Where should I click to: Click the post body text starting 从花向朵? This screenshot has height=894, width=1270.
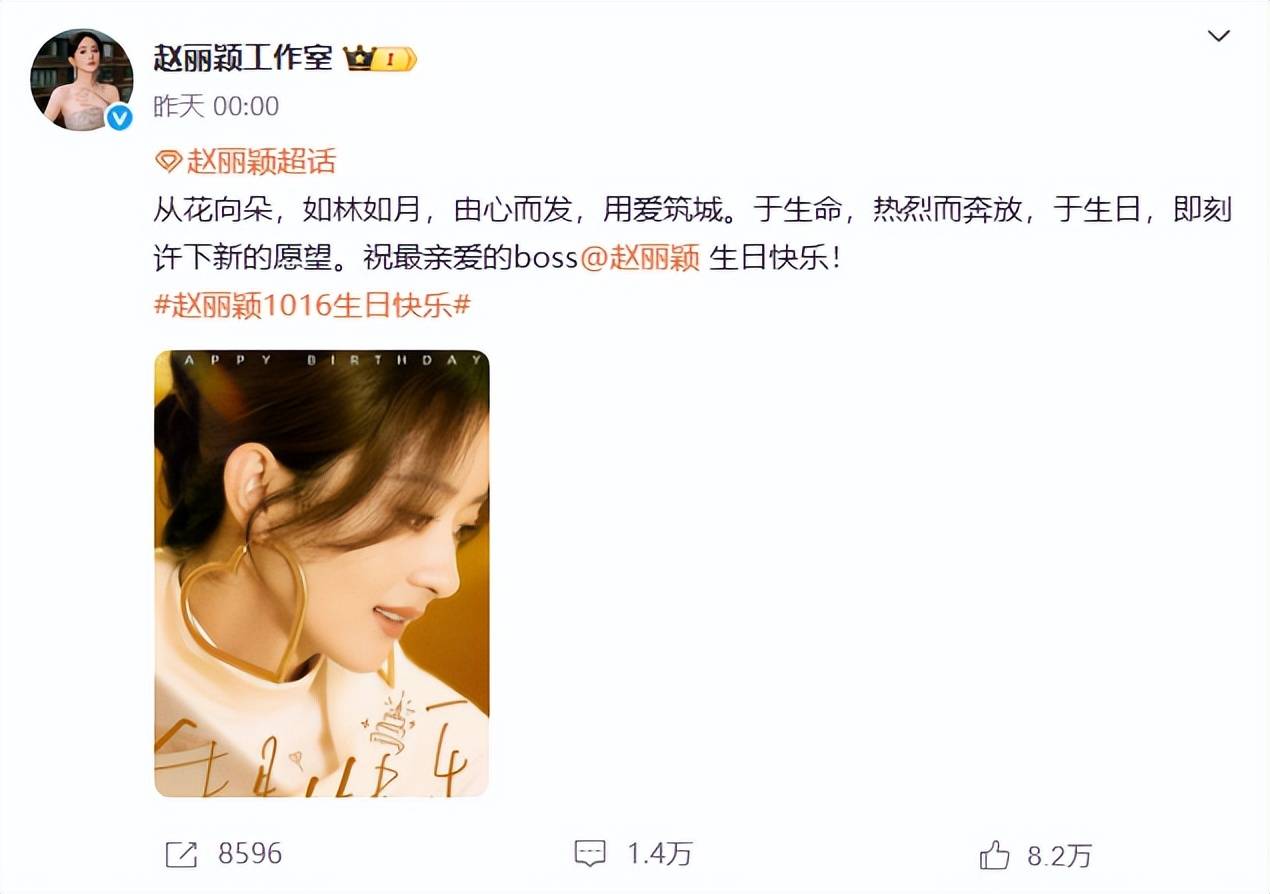point(692,234)
